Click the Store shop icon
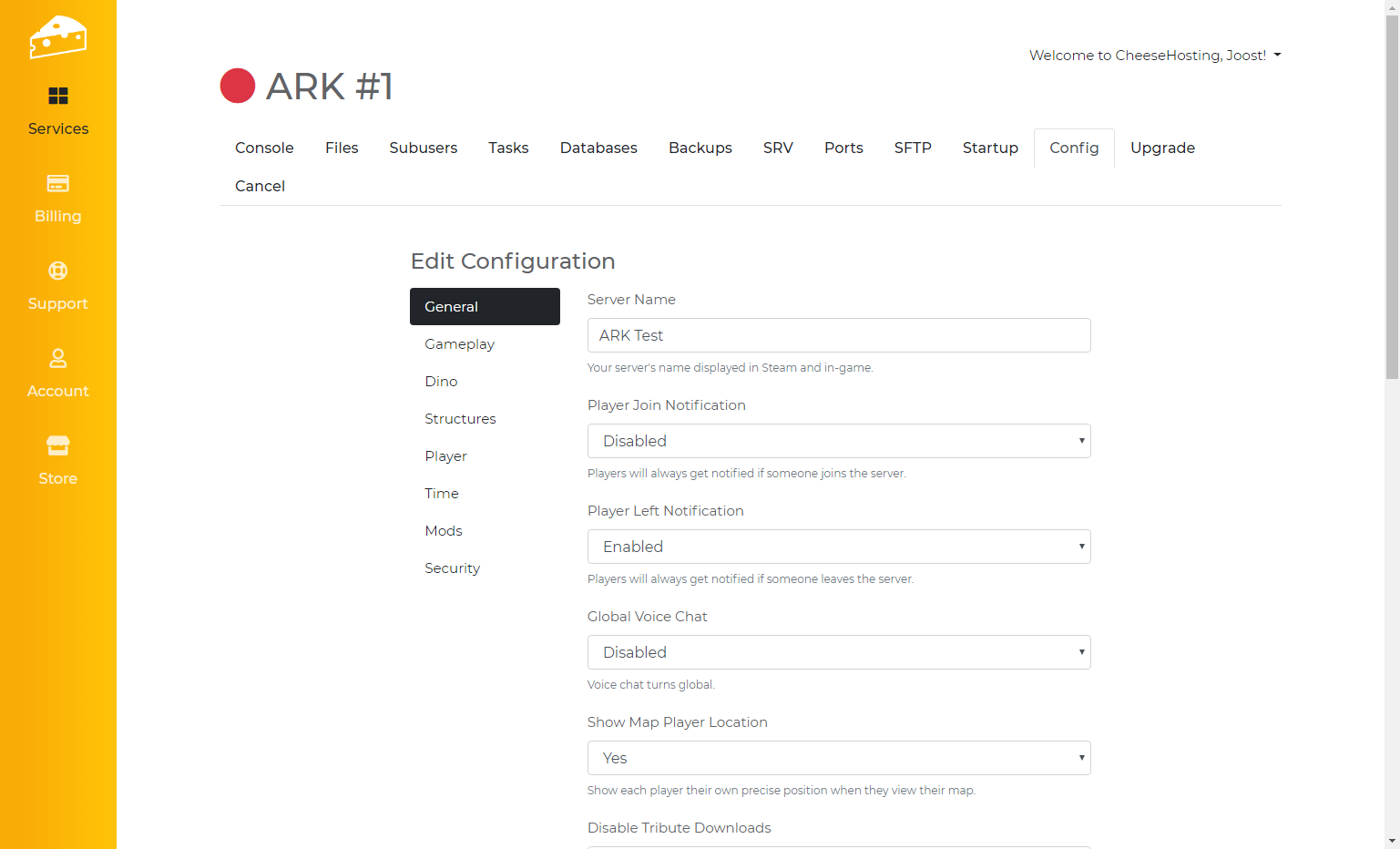The height and width of the screenshot is (849, 1400). coord(58,445)
